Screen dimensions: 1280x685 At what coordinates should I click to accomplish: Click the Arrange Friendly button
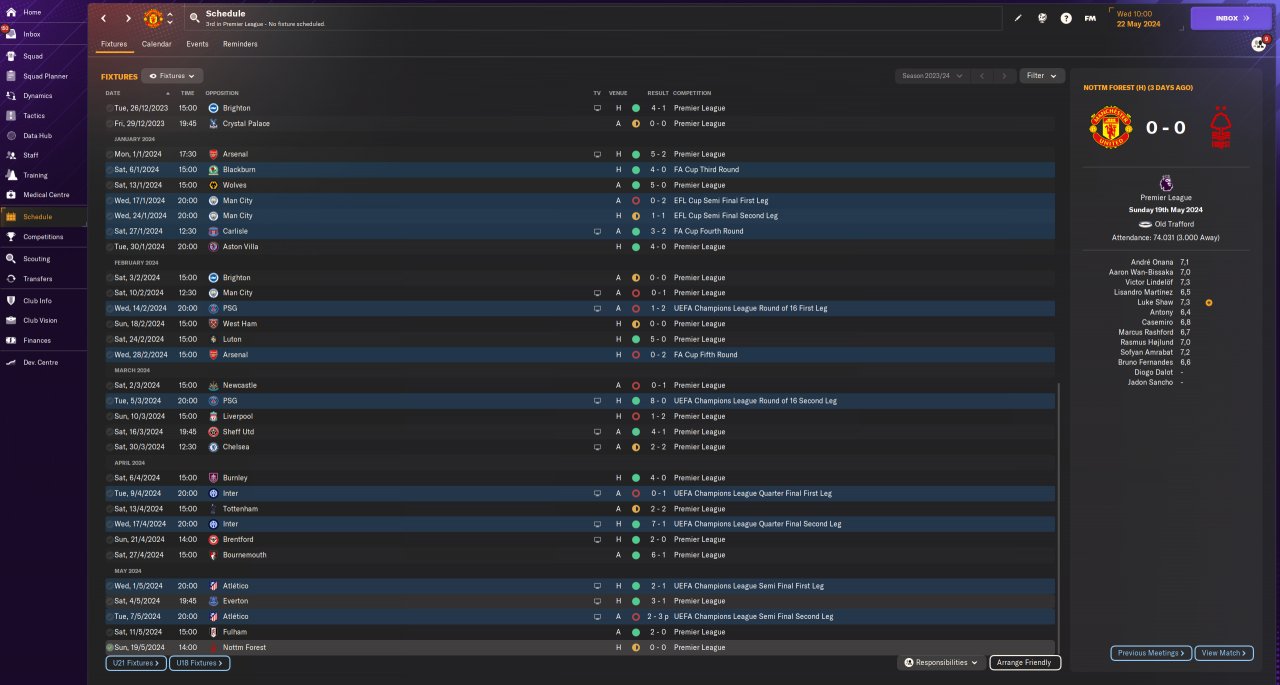(x=1025, y=662)
